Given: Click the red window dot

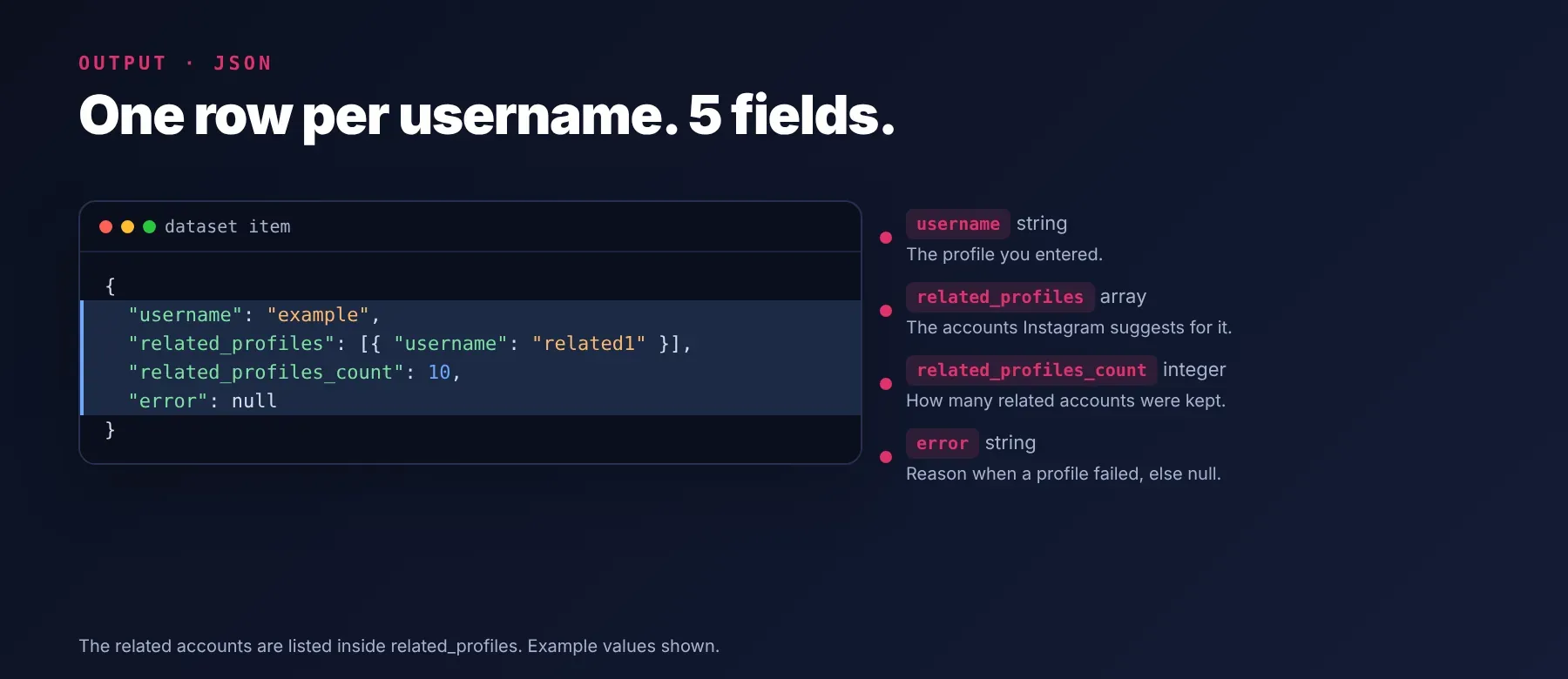Looking at the screenshot, I should (x=106, y=226).
